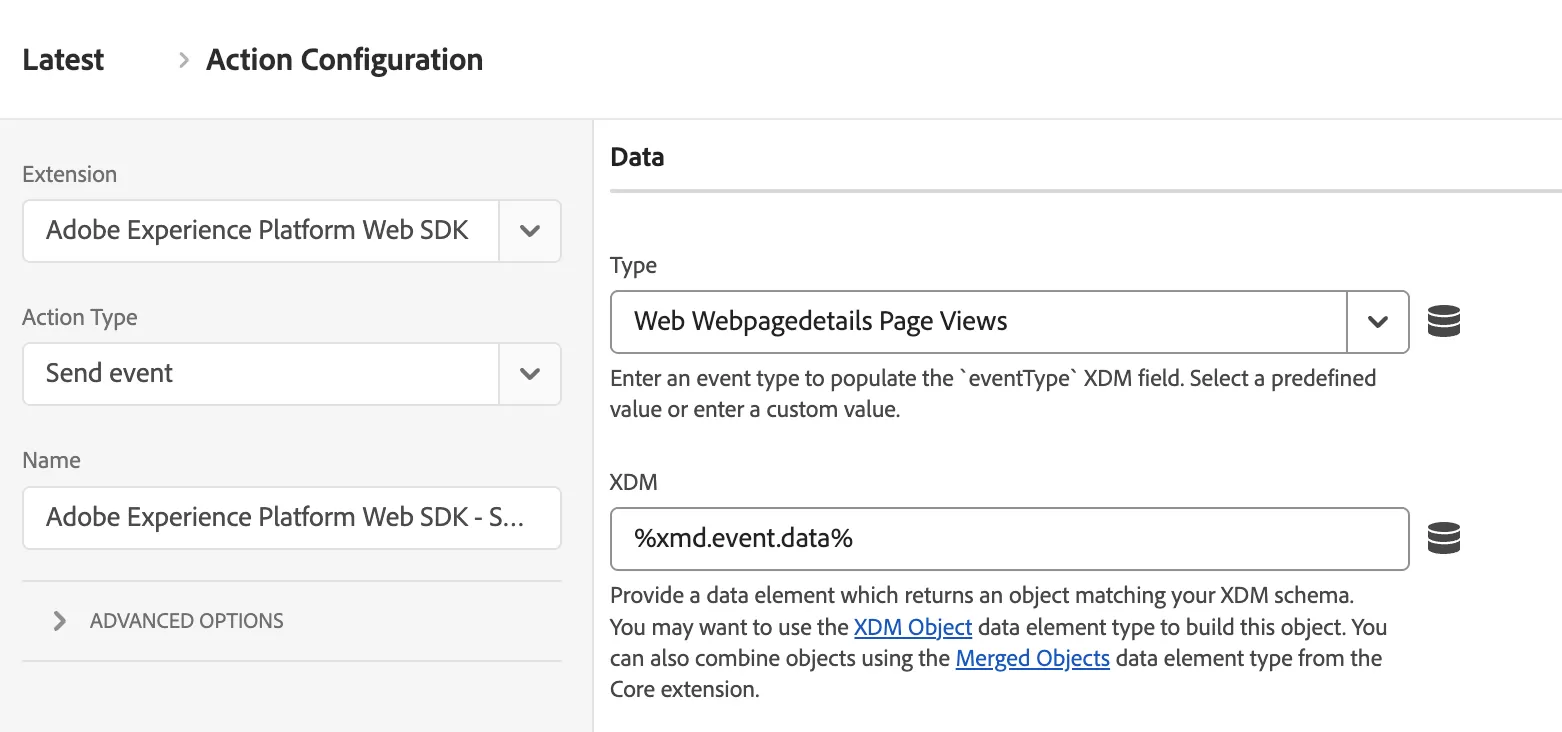Expand the Action Type dropdown arrow
This screenshot has width=1562, height=732.
click(x=530, y=374)
